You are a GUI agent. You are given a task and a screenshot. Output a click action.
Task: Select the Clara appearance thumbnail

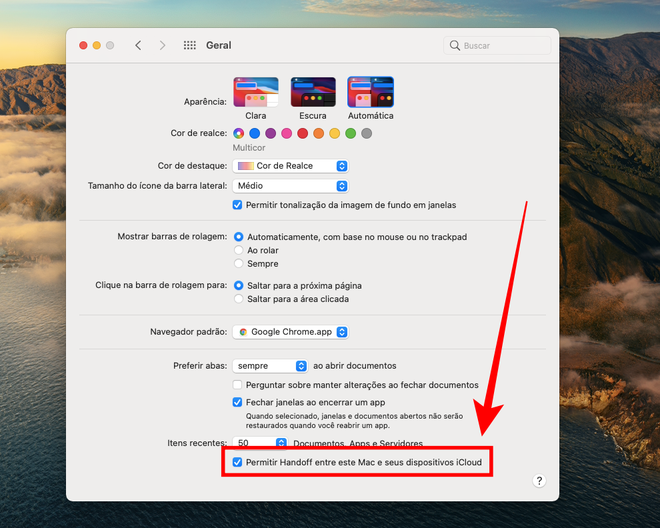point(256,92)
